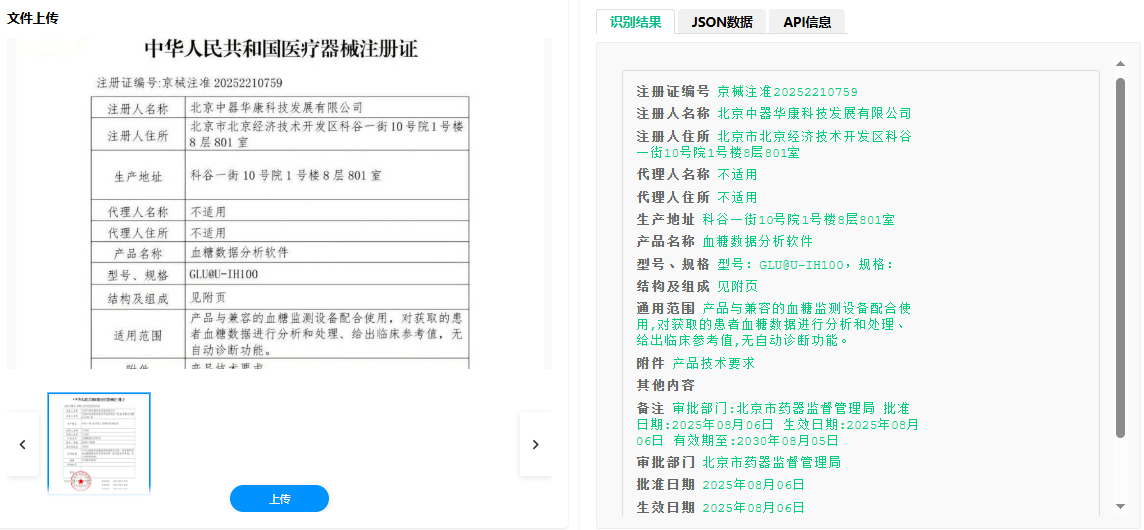This screenshot has width=1144, height=530.
Task: Click the scrollbar down arrow in results
Action: click(1121, 507)
